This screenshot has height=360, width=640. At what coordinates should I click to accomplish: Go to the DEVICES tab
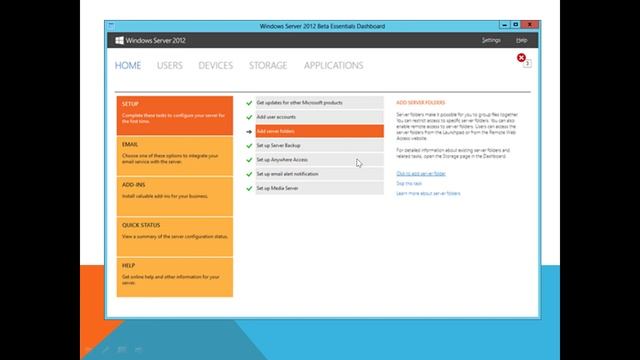(x=216, y=66)
